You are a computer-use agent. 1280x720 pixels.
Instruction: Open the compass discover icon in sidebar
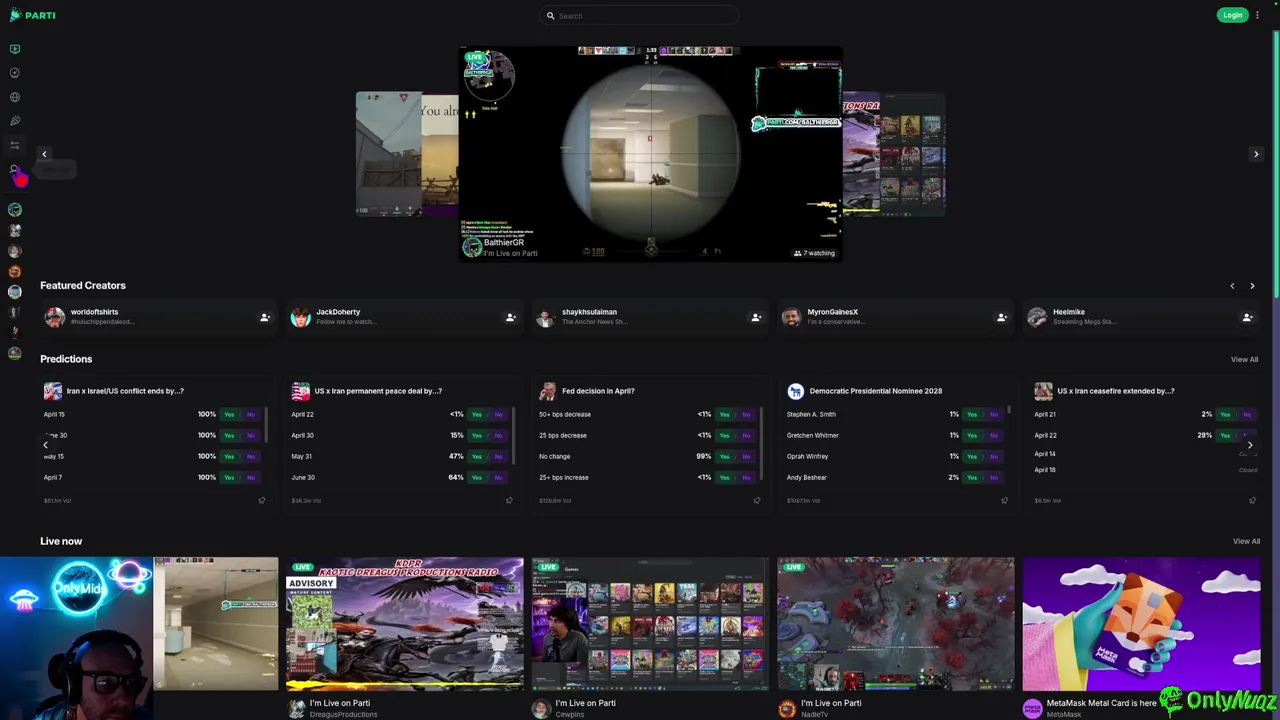[15, 73]
